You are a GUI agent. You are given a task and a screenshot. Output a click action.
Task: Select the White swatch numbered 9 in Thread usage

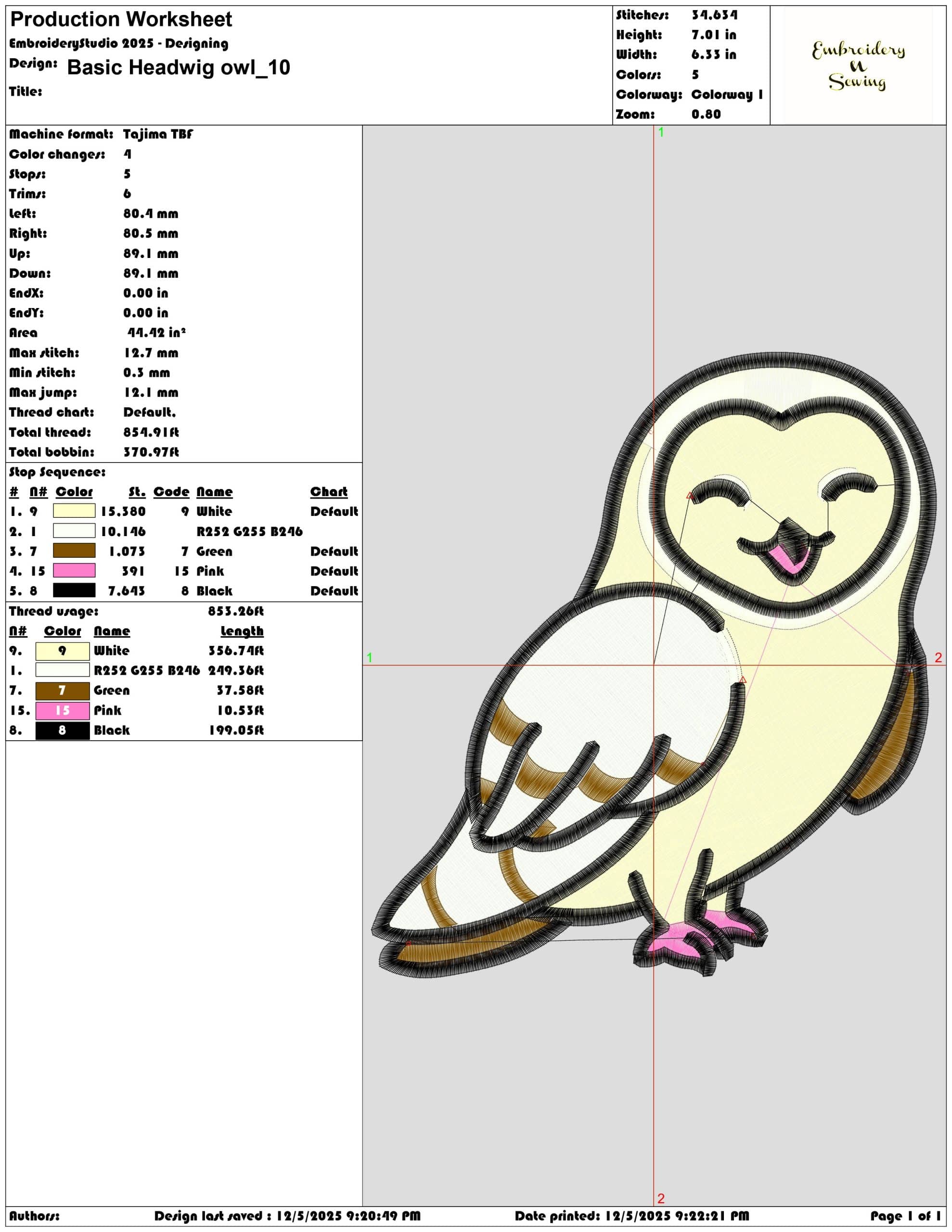[x=63, y=651]
